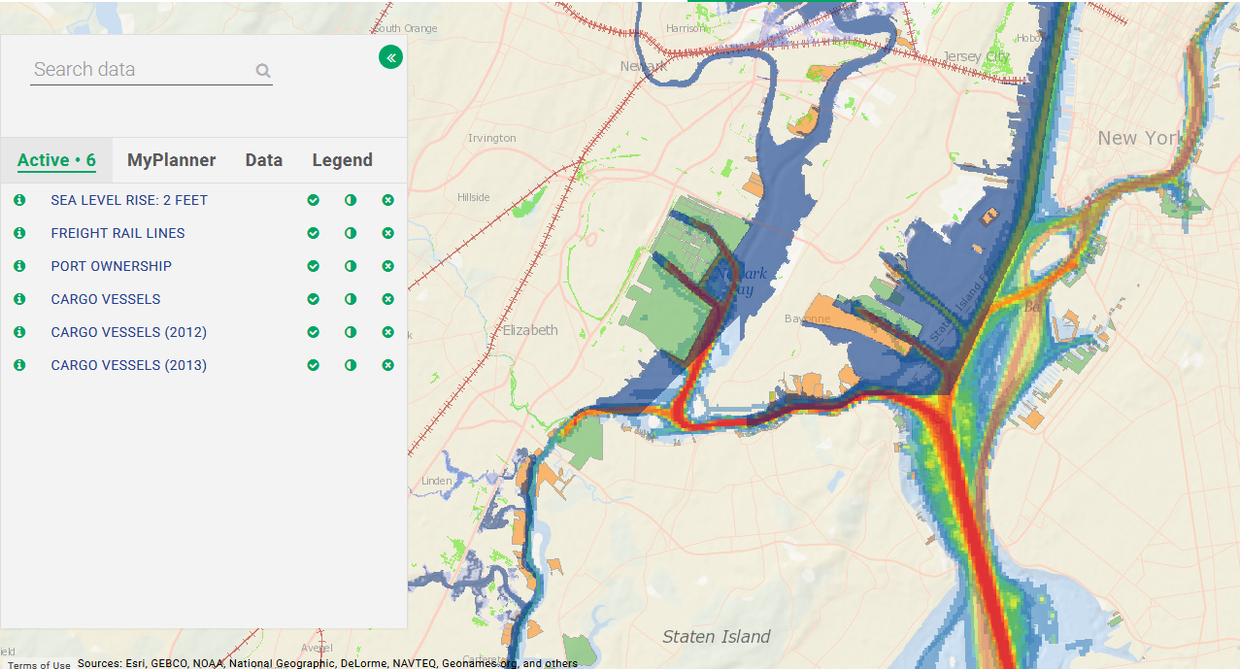Toggle Cargo Vessels (2012) visibility checkmark
1240x669 pixels.
pyautogui.click(x=314, y=332)
